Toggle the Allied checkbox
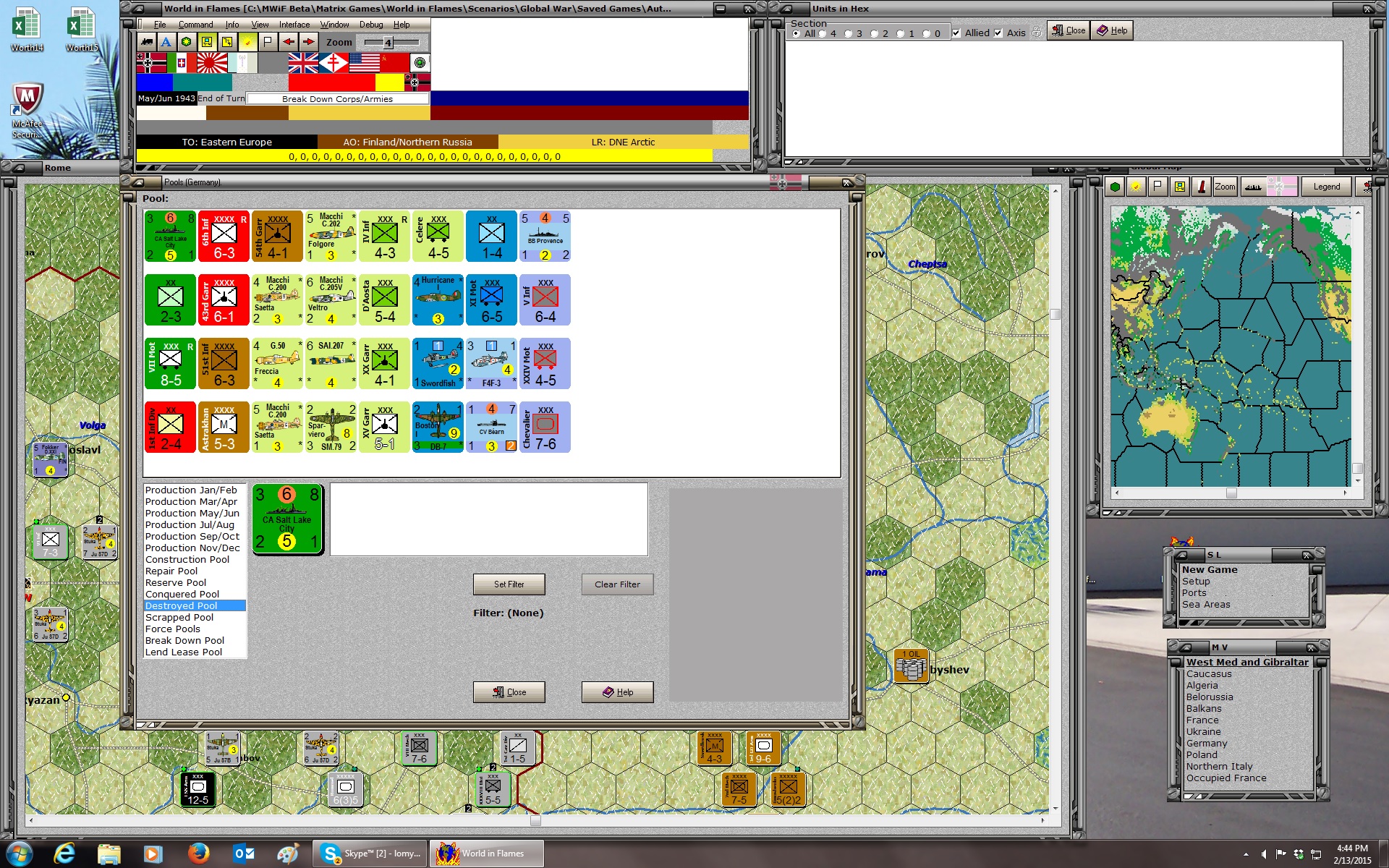 coord(956,33)
